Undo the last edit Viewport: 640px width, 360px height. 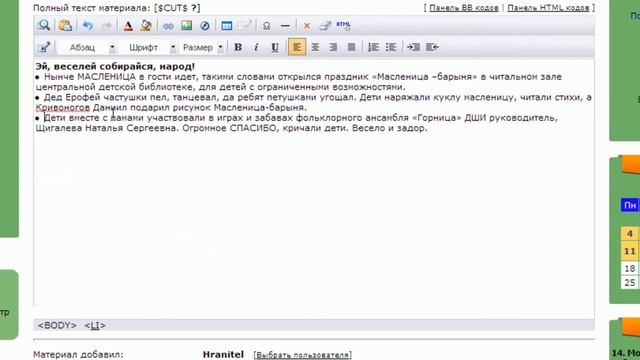click(87, 26)
